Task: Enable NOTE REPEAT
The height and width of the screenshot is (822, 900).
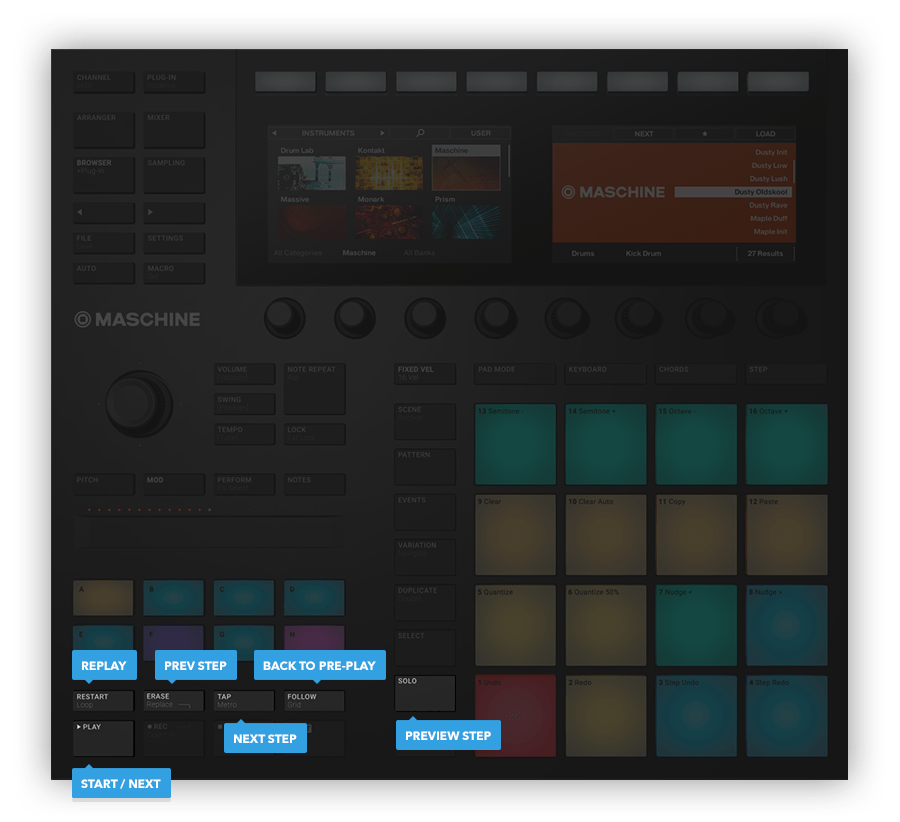Action: 315,389
